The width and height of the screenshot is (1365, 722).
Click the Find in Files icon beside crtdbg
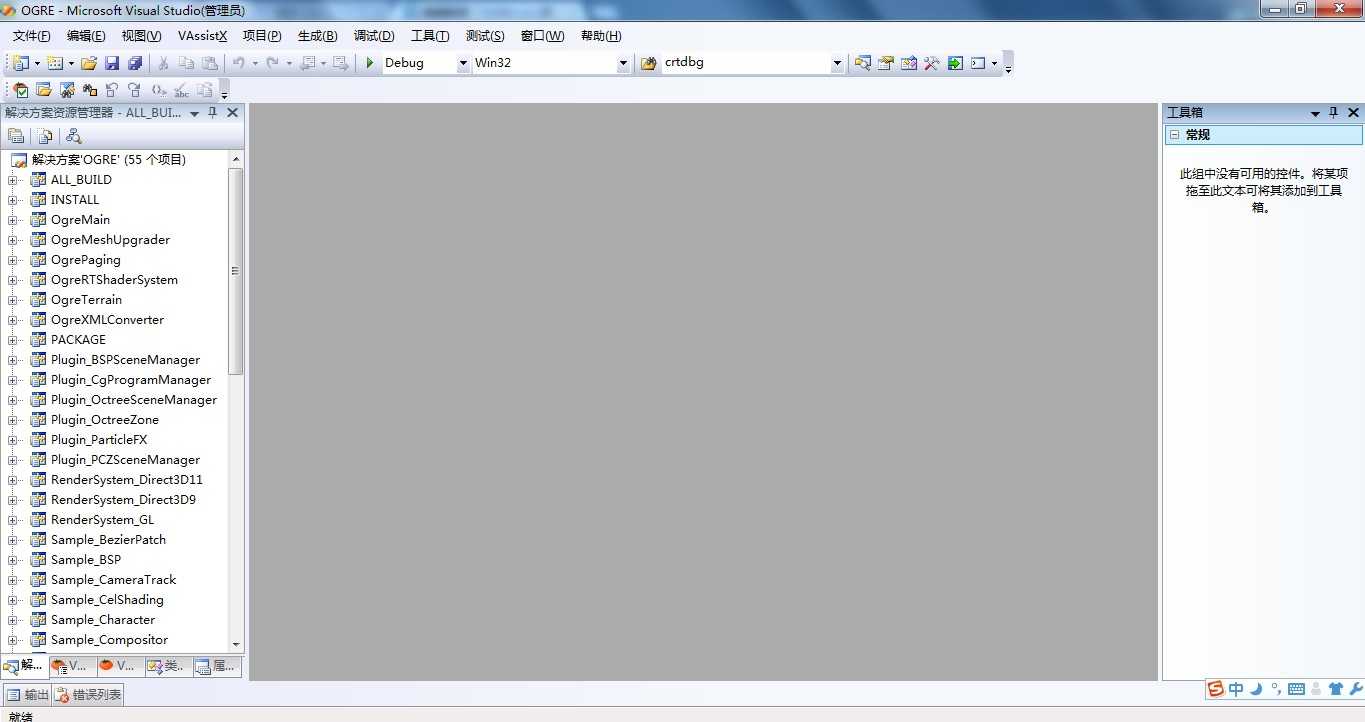coord(648,63)
